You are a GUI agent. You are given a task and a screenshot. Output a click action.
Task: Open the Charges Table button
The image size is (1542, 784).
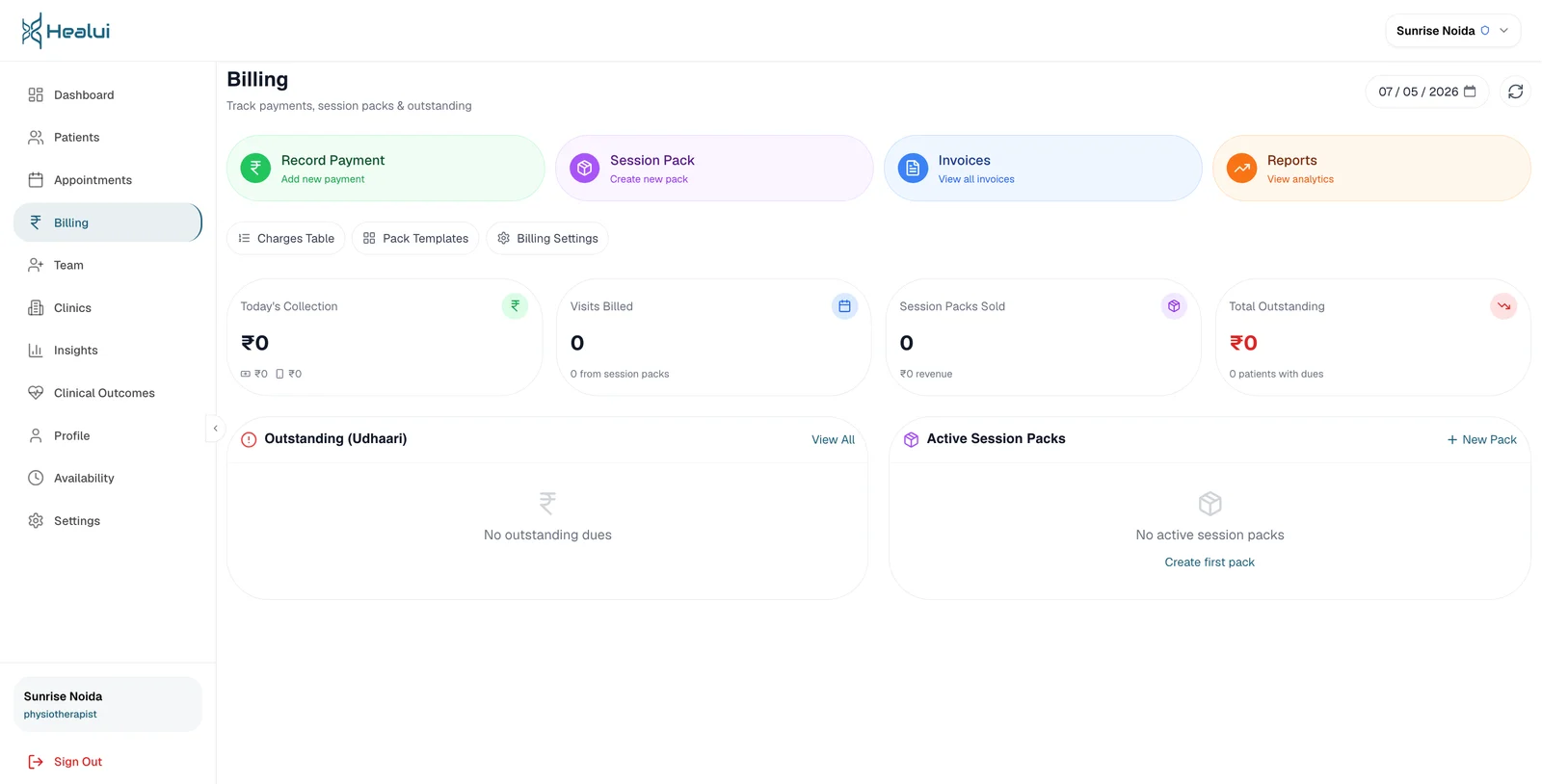pyautogui.click(x=286, y=239)
